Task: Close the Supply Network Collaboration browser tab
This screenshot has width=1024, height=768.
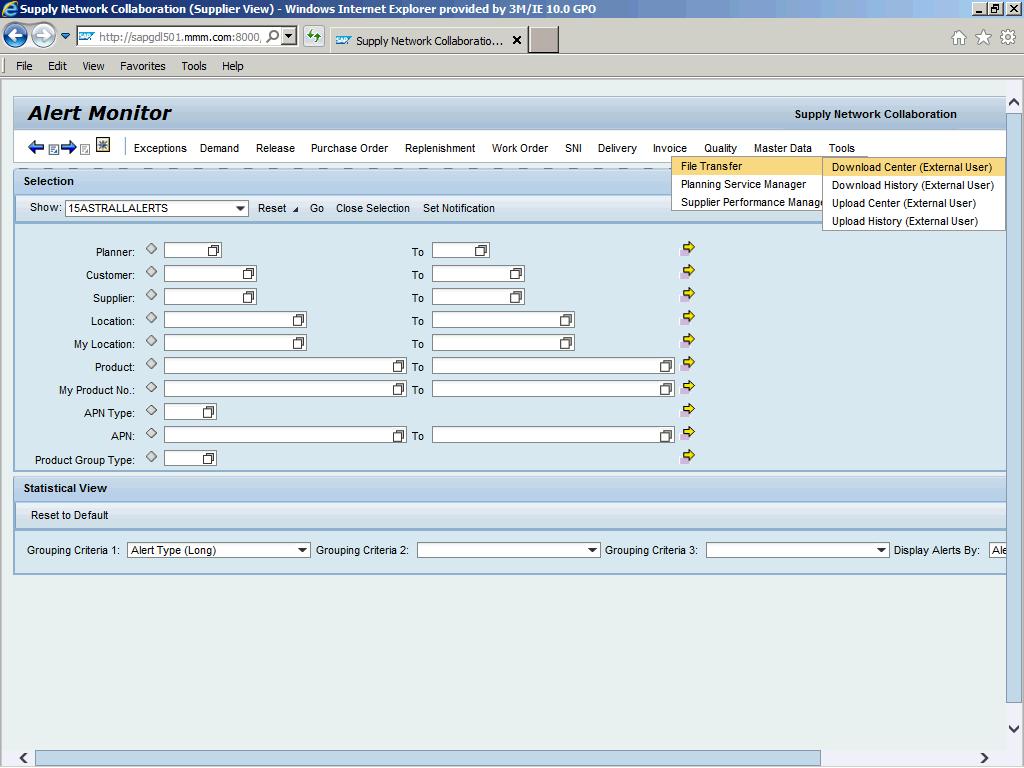Action: click(517, 40)
